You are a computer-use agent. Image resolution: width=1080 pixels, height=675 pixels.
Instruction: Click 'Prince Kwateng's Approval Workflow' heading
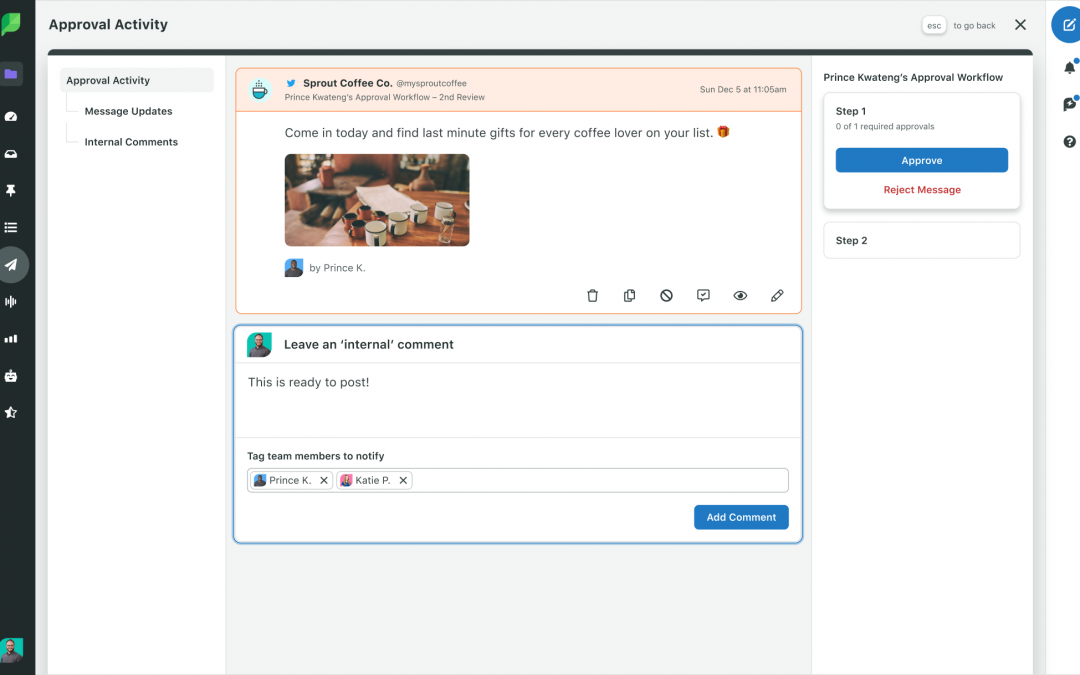point(913,78)
